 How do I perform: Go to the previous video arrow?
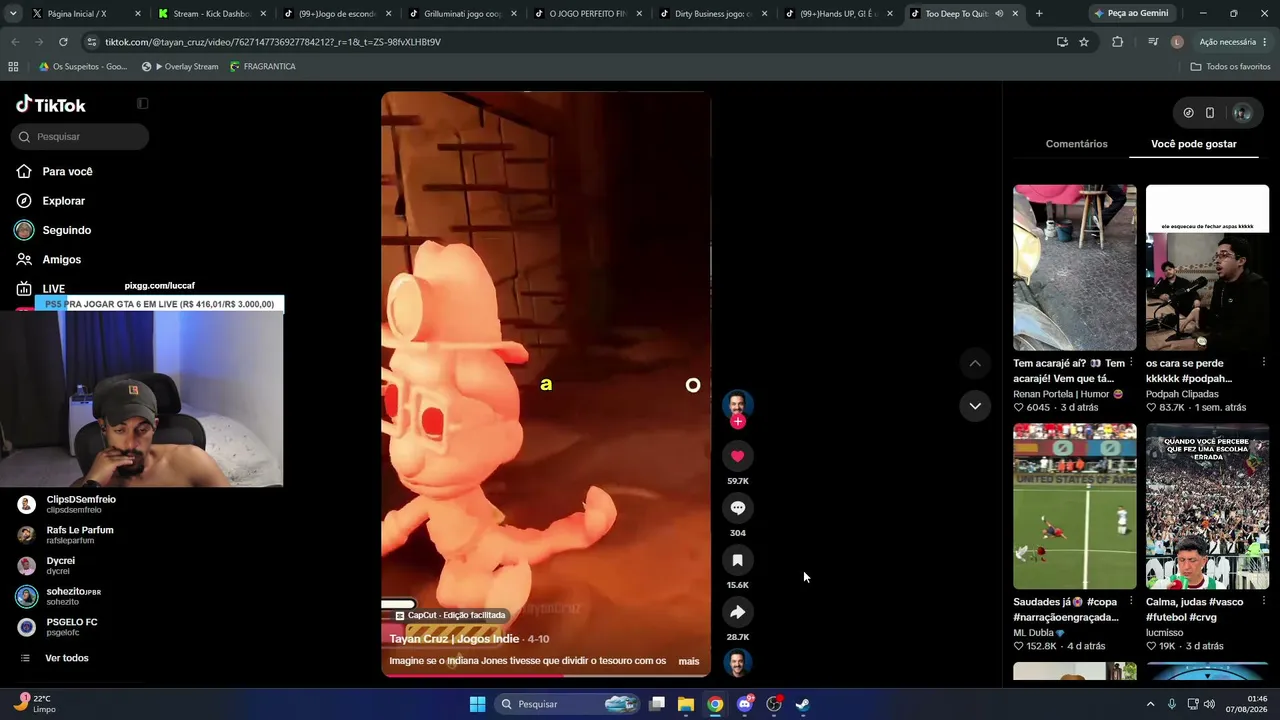tap(975, 363)
